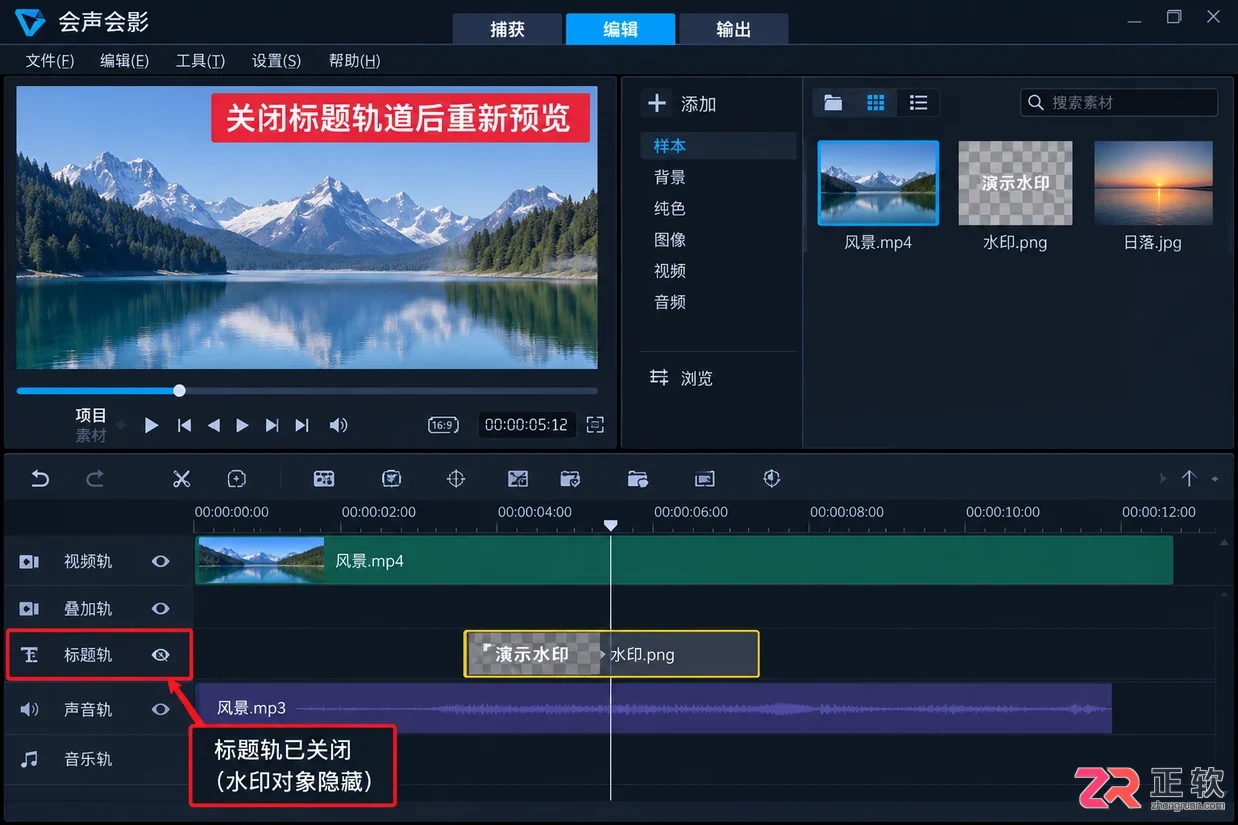Redo using the timeline toolbar arrow
Screen dimensions: 1238x825
click(x=95, y=479)
